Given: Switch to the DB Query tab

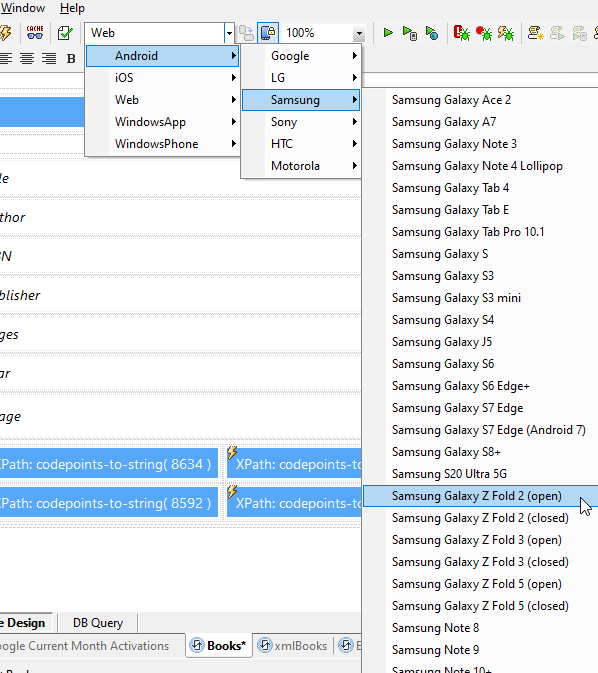Looking at the screenshot, I should tap(98, 623).
